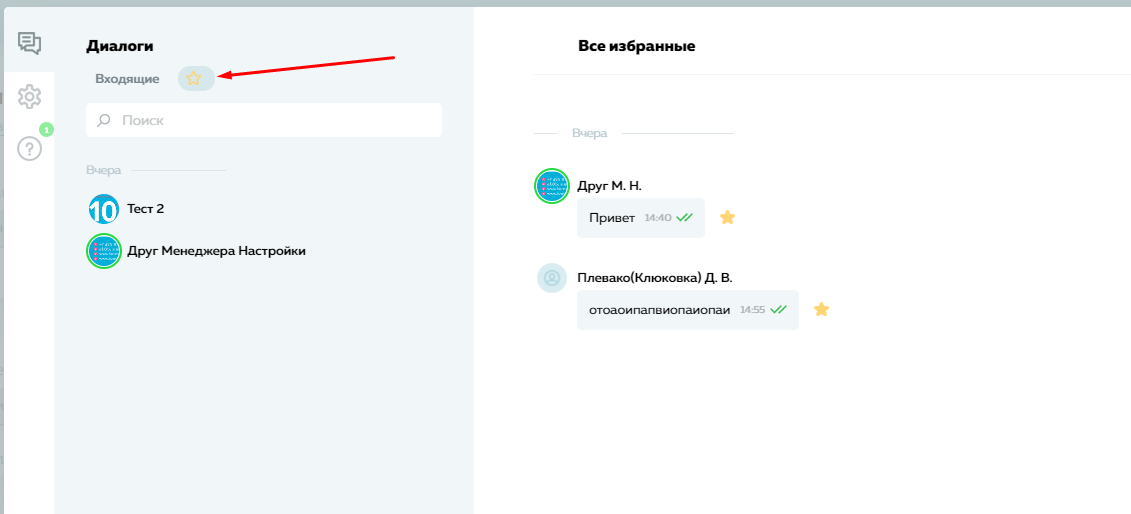The height and width of the screenshot is (514, 1131).
Task: Click Друг Менеджера Настройки avatar in list
Action: [x=103, y=251]
